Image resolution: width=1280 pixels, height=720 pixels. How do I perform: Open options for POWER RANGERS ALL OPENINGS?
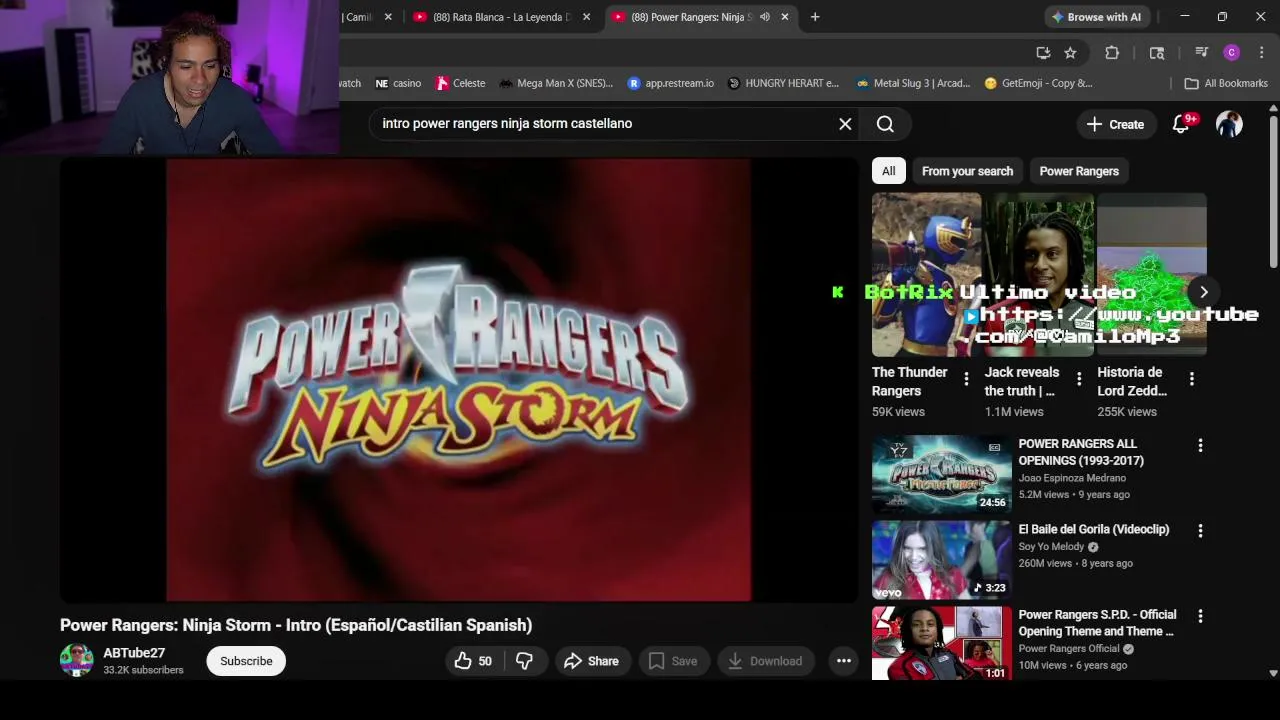(x=1201, y=445)
